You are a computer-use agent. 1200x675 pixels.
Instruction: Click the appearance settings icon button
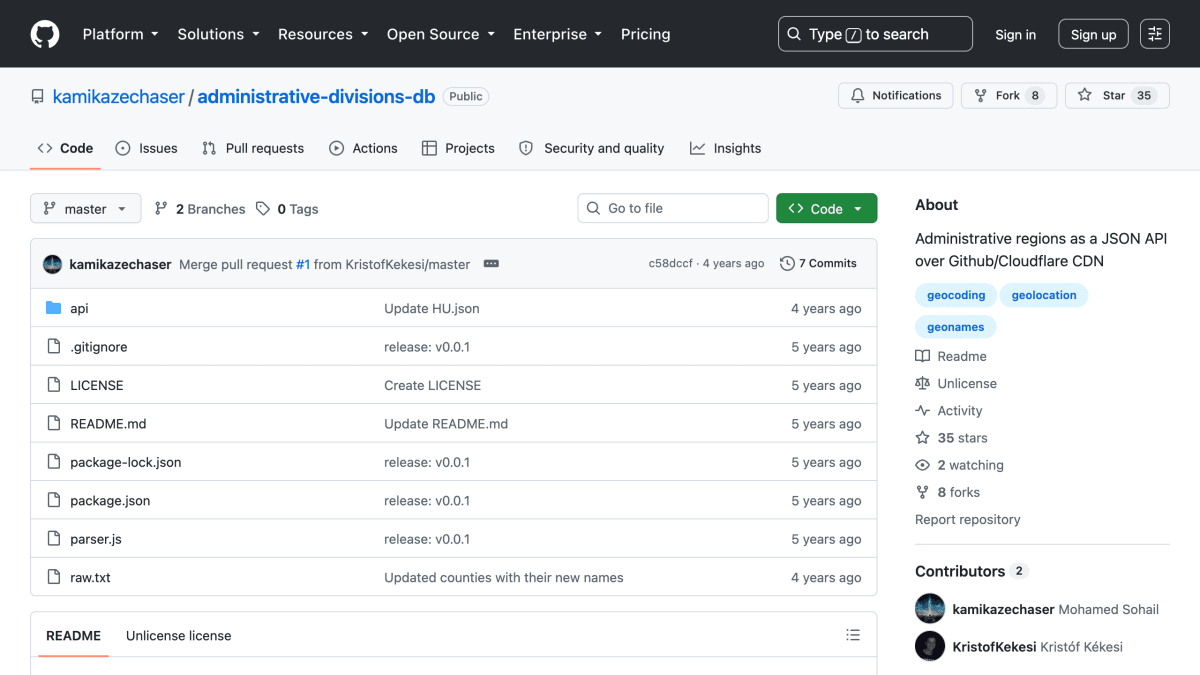coord(1155,34)
